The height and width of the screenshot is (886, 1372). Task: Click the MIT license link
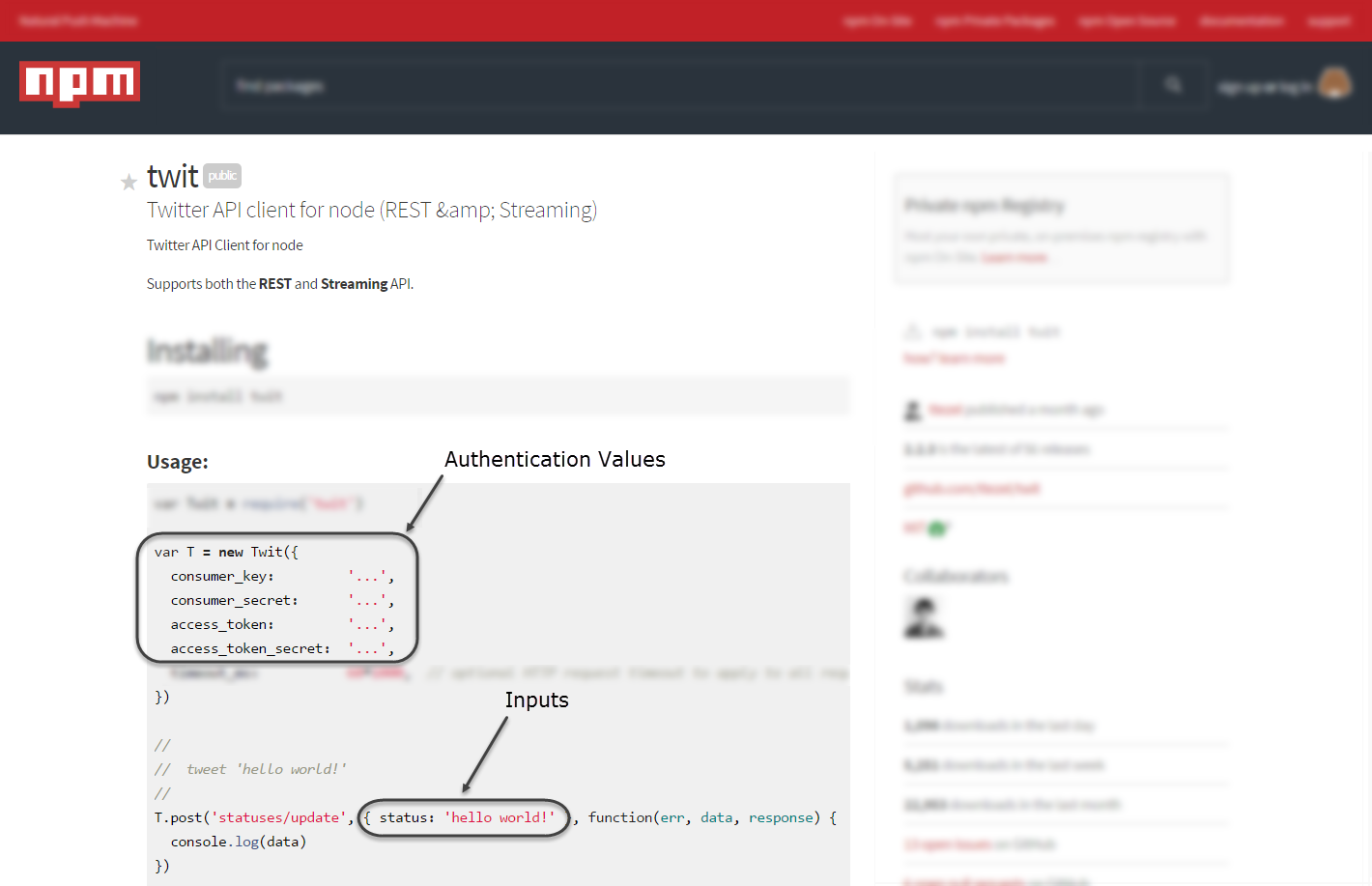coord(914,528)
